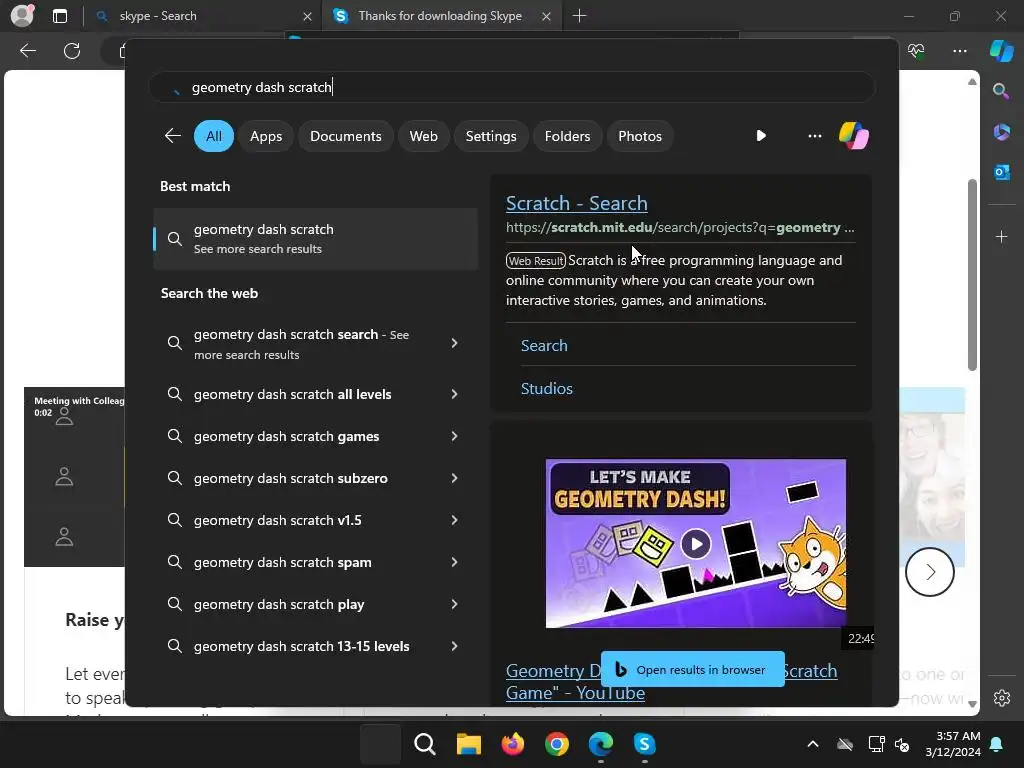Viewport: 1024px width, 768px height.
Task: Open the Edge profile avatar
Action: (x=22, y=16)
